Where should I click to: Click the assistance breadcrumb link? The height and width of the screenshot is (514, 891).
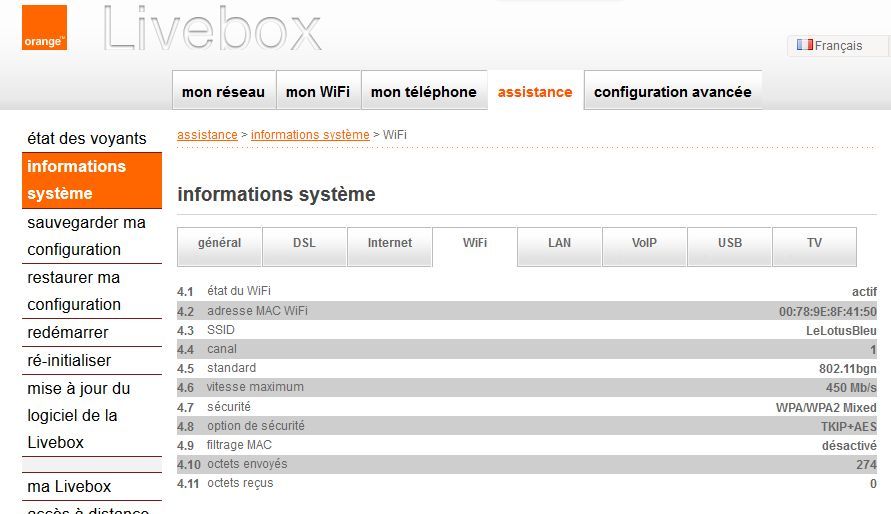pos(207,135)
